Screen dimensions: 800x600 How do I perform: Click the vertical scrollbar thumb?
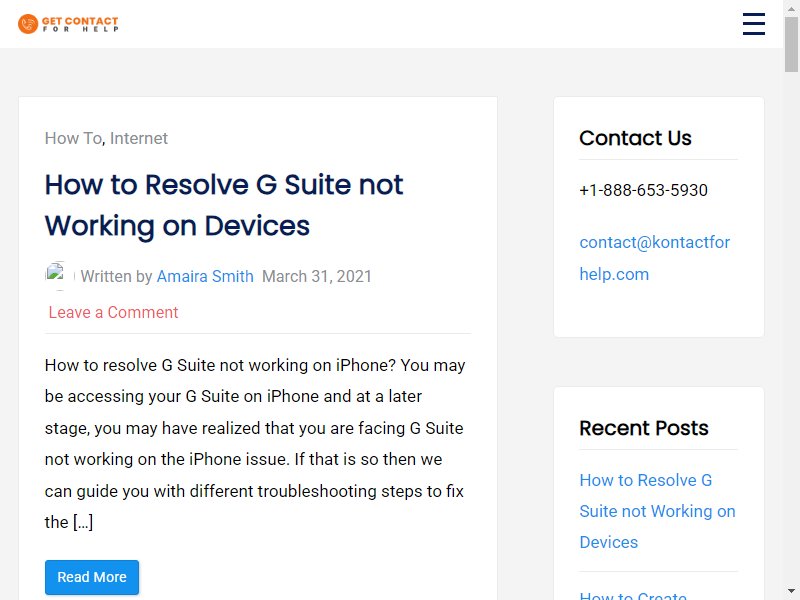[x=791, y=44]
